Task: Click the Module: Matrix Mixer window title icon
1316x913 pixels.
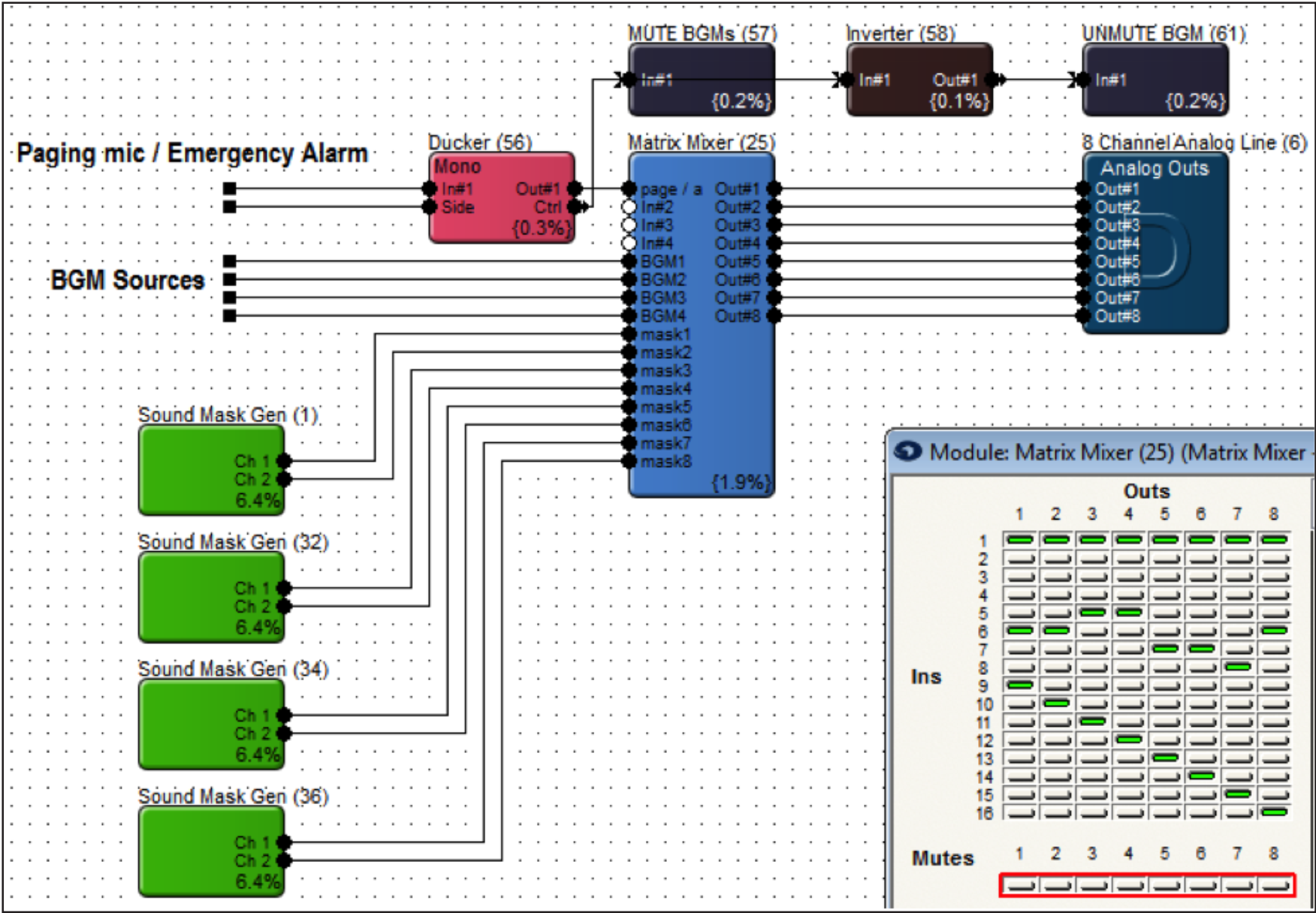Action: tap(908, 452)
